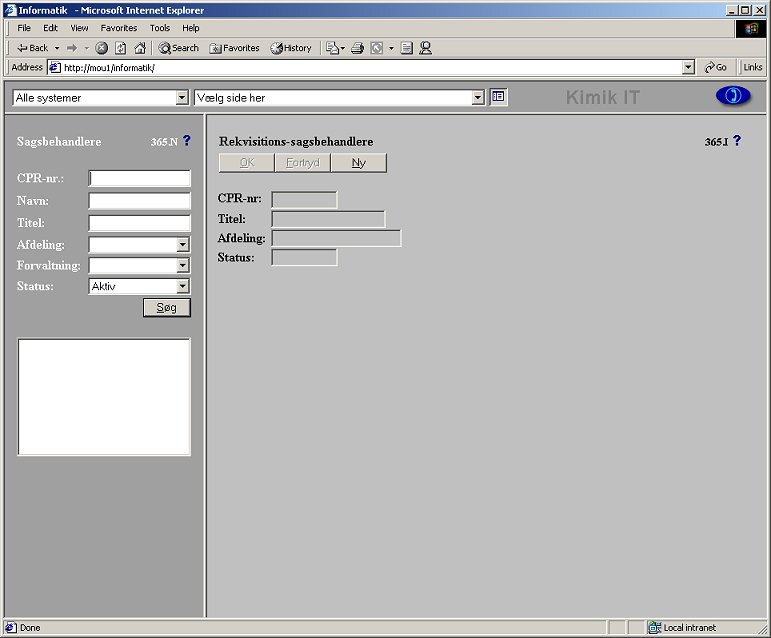771x638 pixels.
Task: Open the Edit menu
Action: coord(50,28)
